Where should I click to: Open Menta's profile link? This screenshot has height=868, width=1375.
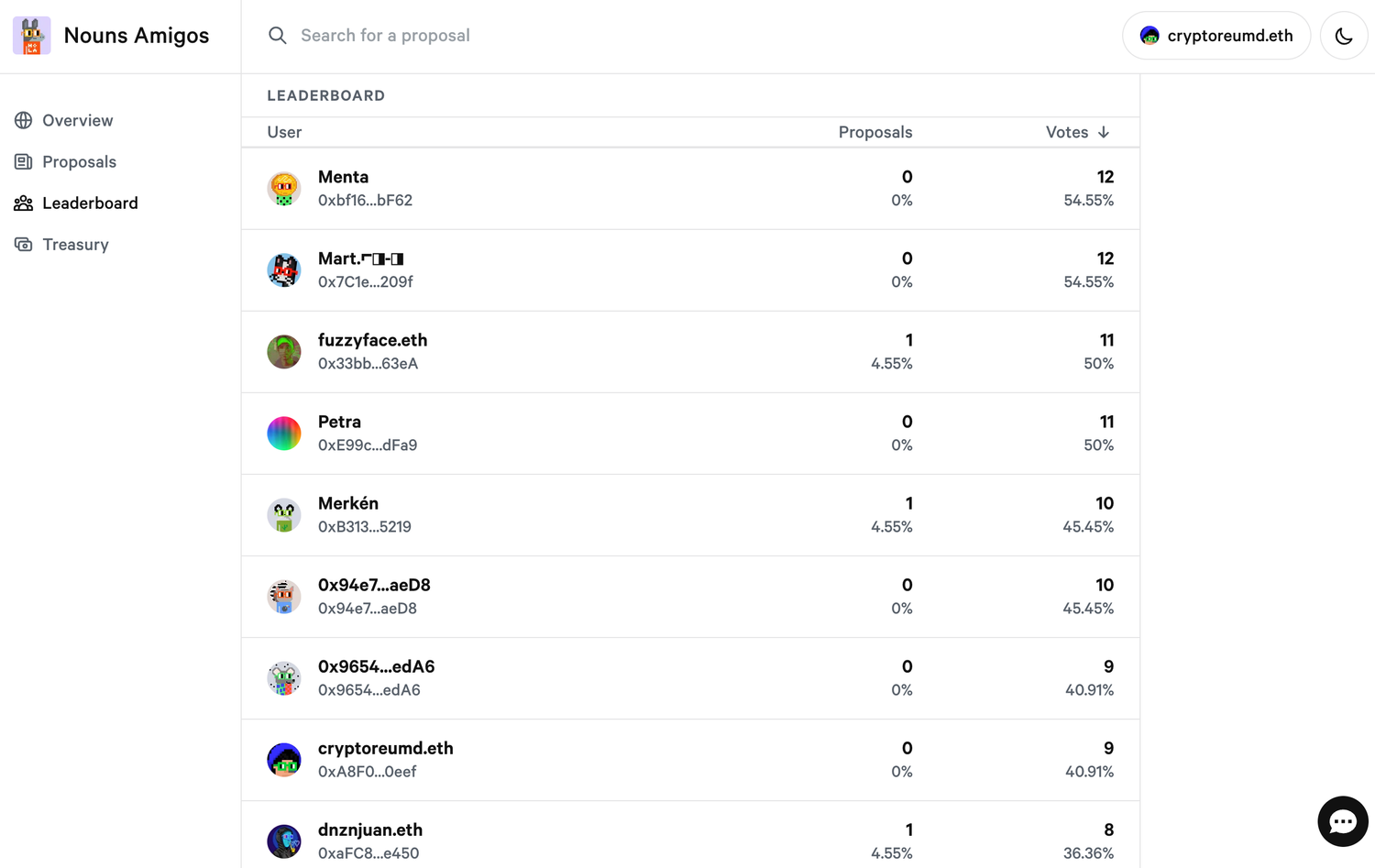pyautogui.click(x=343, y=177)
